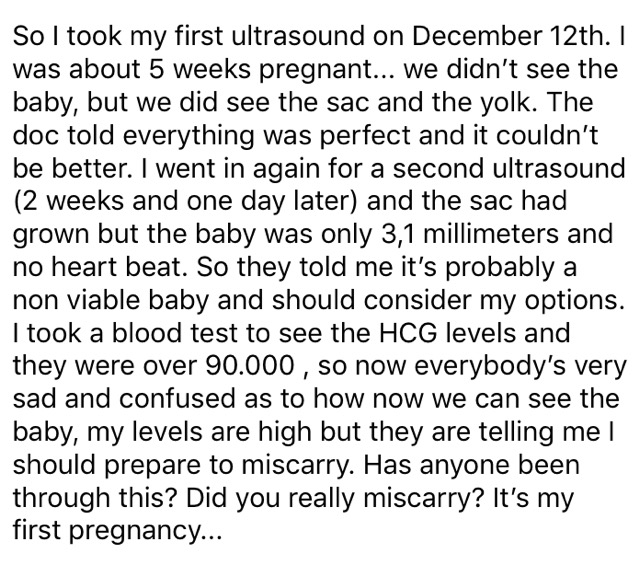The width and height of the screenshot is (640, 577).
Task: Click the question 'Has anyone been'
Action: pos(471,465)
